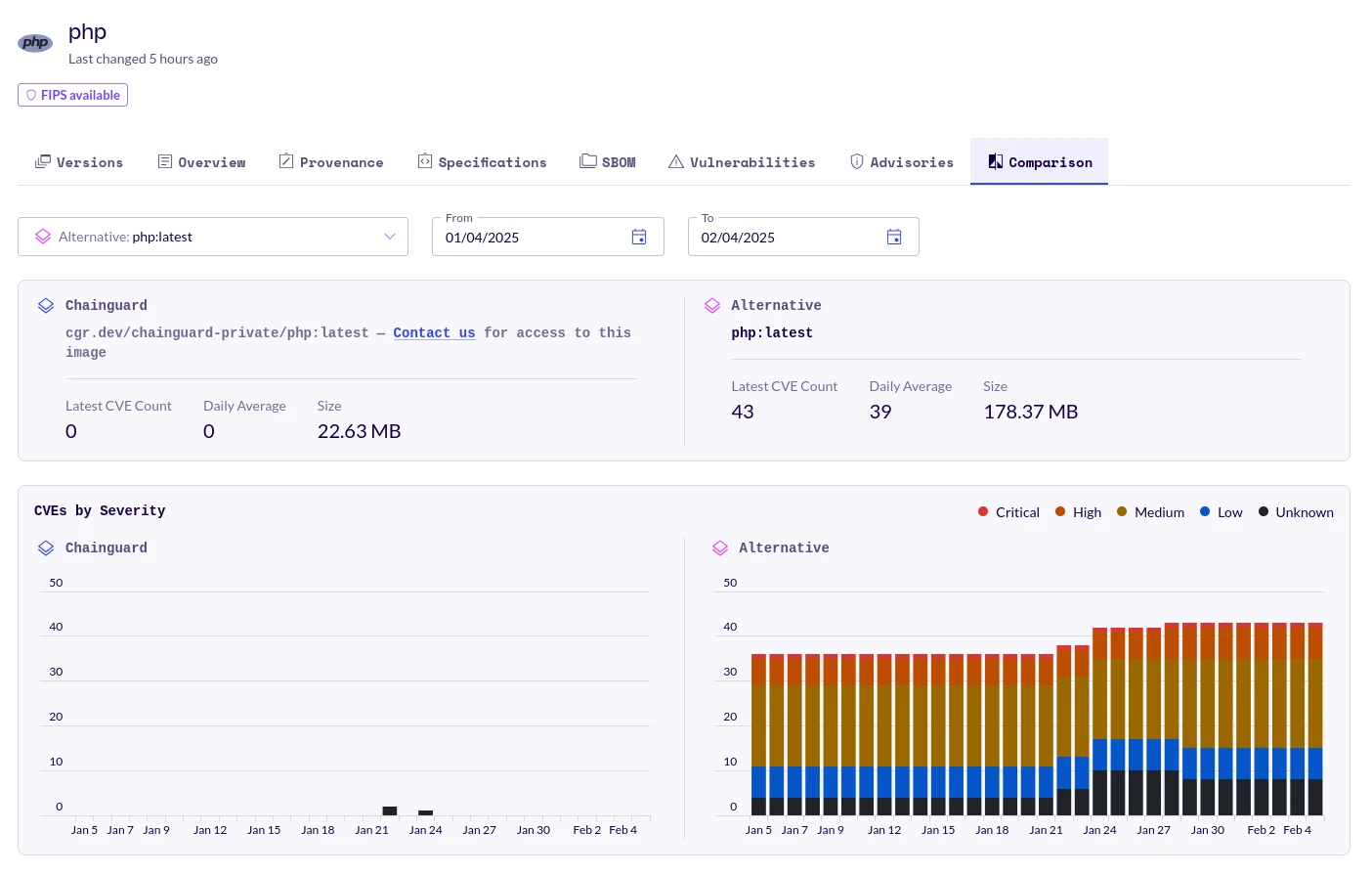Switch to the Overview tab
The width and height of the screenshot is (1372, 875).
pos(201,161)
